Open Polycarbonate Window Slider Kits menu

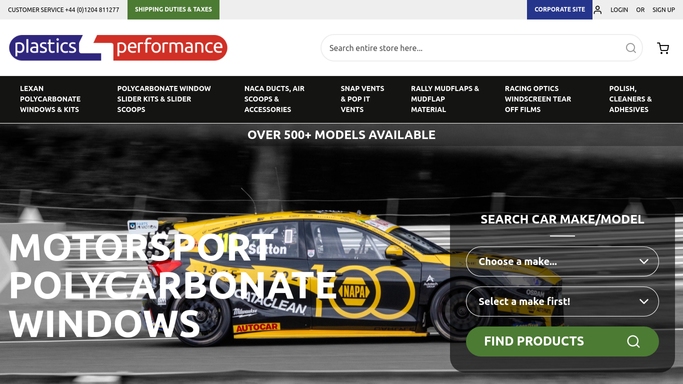coord(164,99)
